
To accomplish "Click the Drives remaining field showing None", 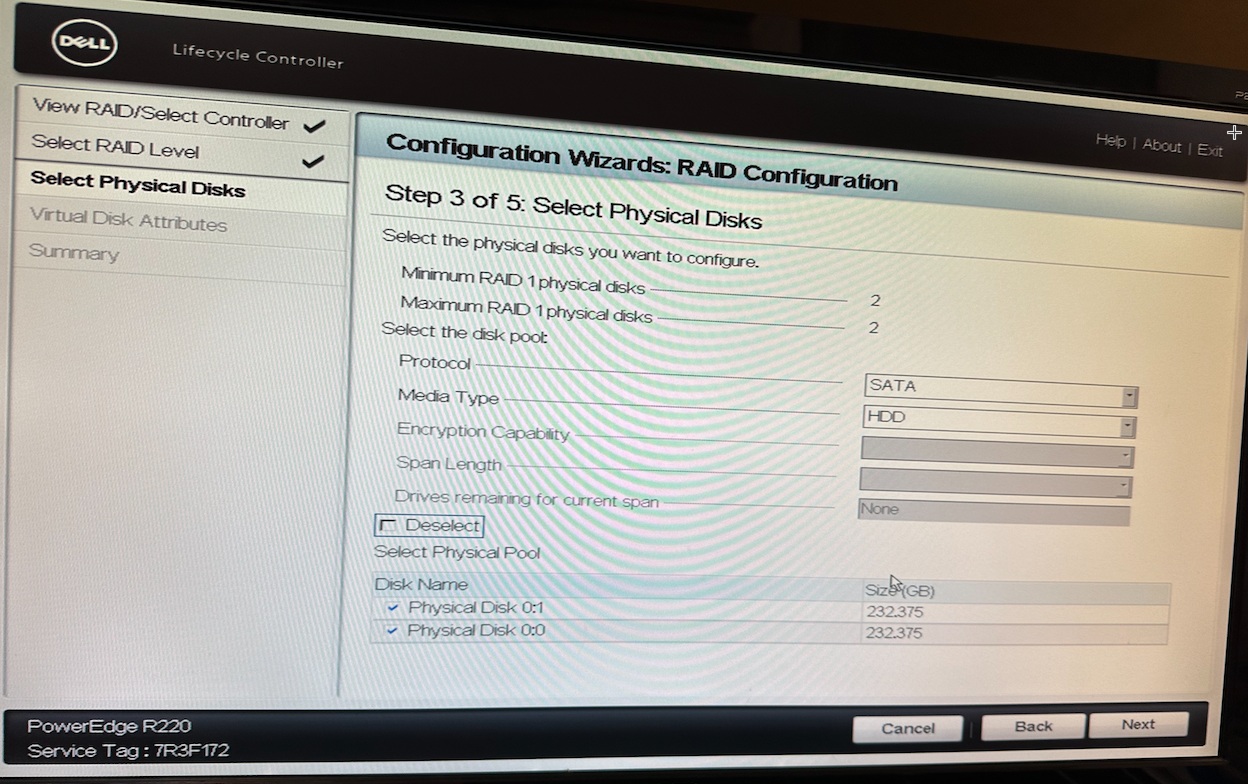I will point(993,512).
